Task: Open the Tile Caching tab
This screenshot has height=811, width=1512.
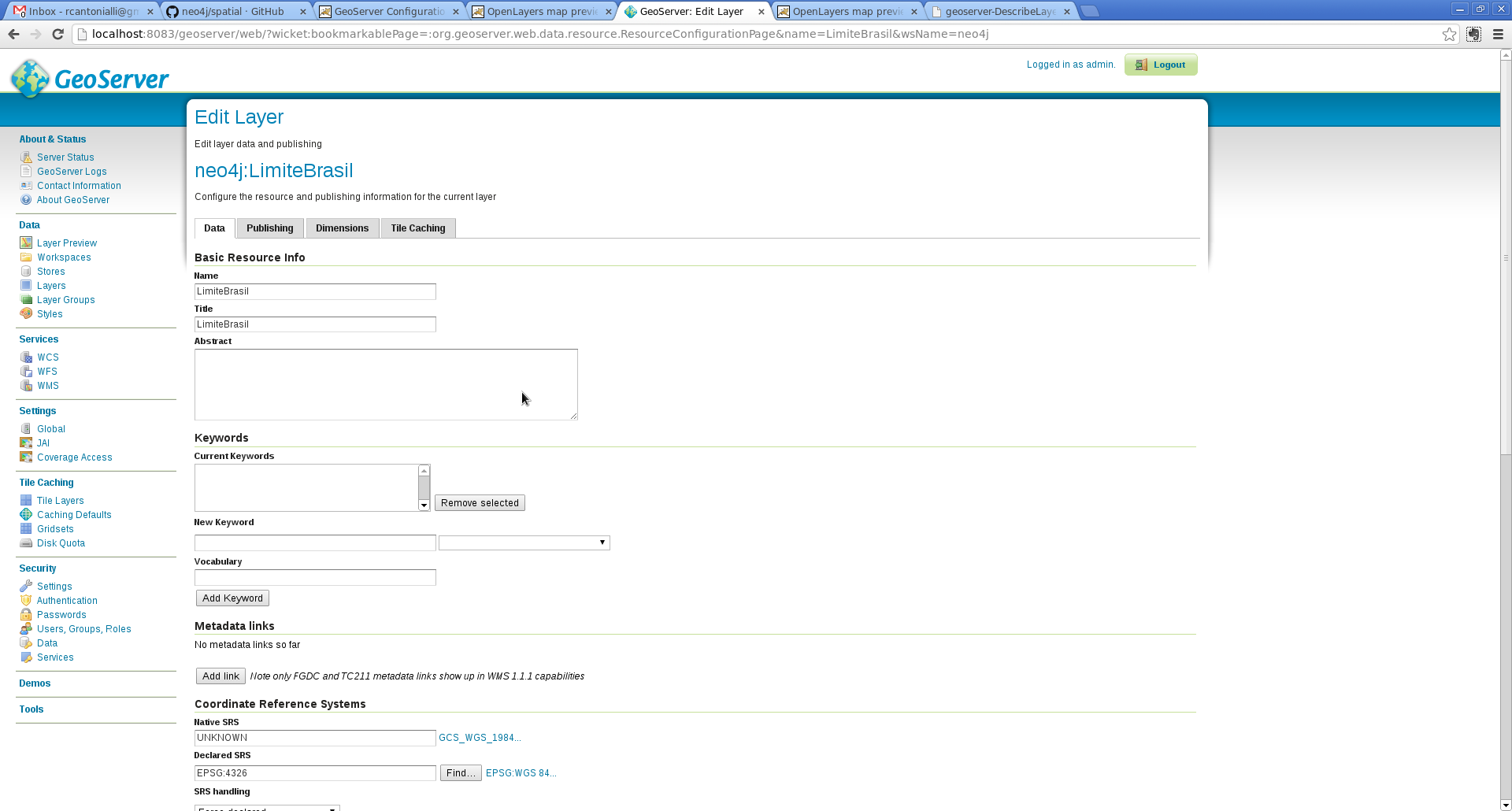Action: [418, 228]
